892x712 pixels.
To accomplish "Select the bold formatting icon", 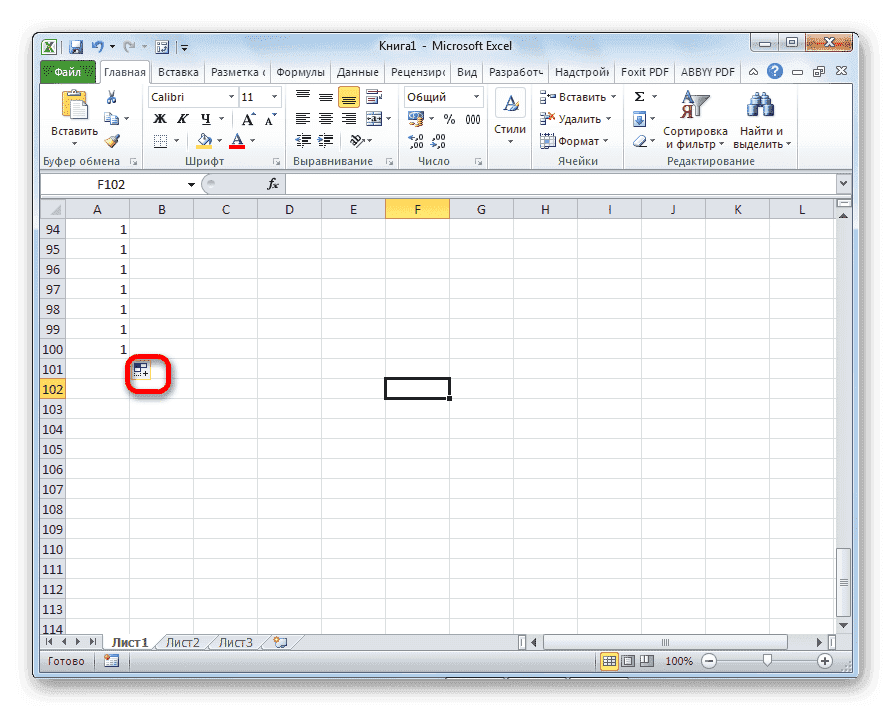I will point(158,119).
